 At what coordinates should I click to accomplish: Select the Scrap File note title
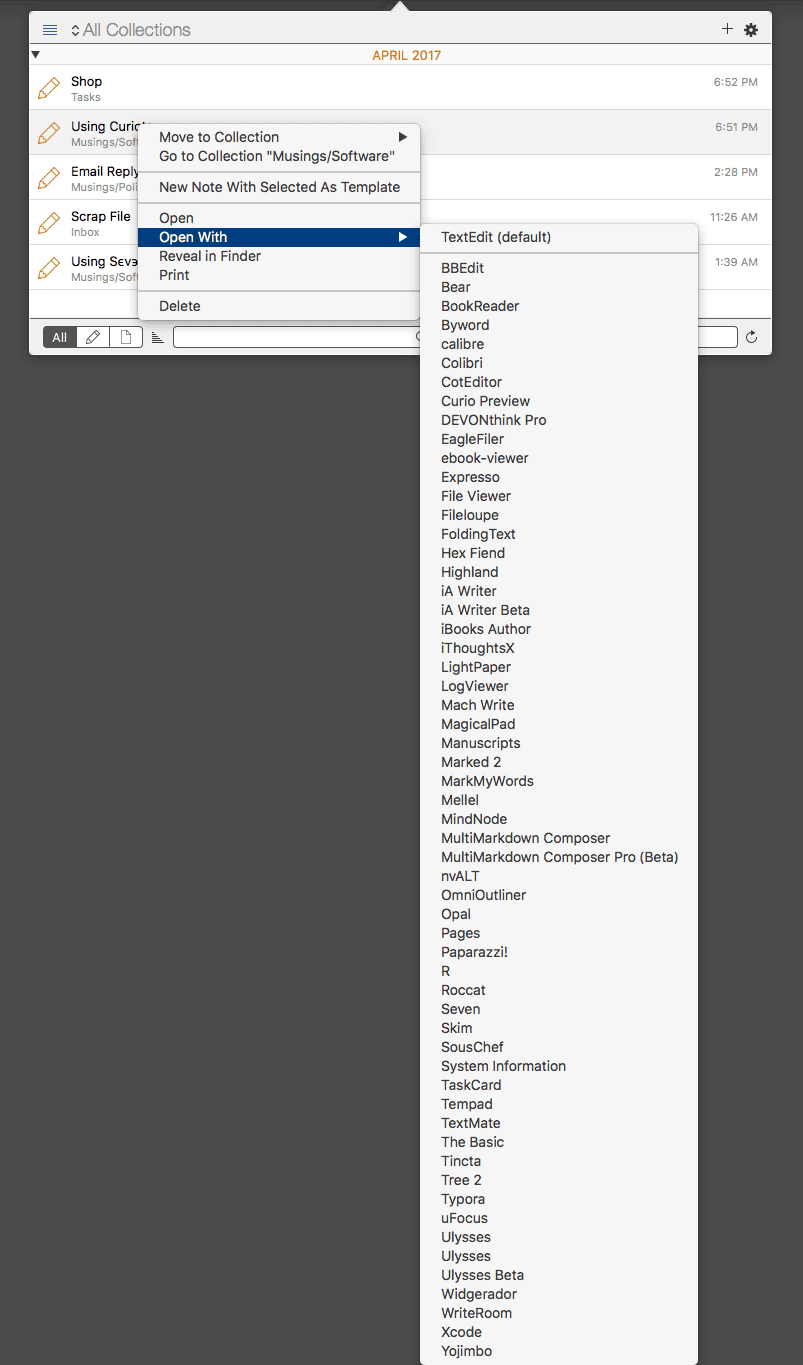coord(101,216)
